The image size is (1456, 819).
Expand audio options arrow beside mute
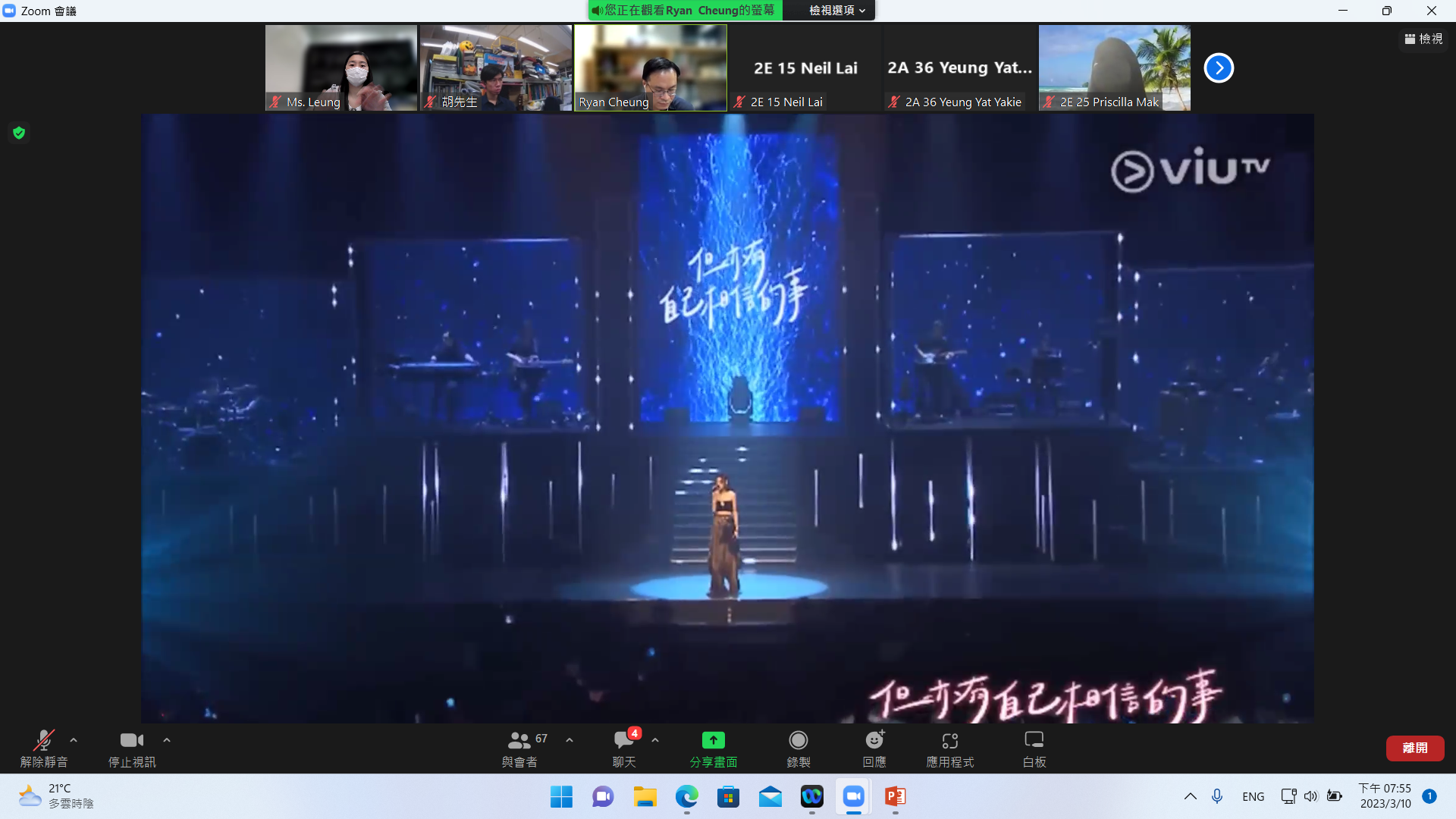pyautogui.click(x=74, y=740)
